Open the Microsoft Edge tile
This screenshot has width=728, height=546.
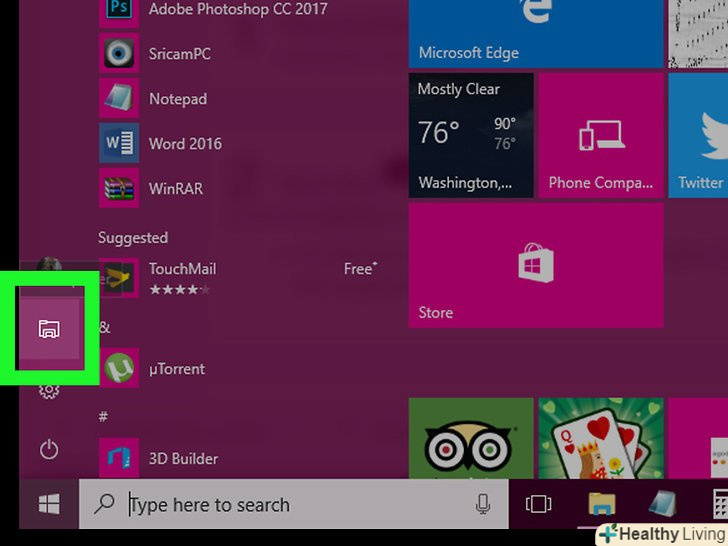(536, 33)
